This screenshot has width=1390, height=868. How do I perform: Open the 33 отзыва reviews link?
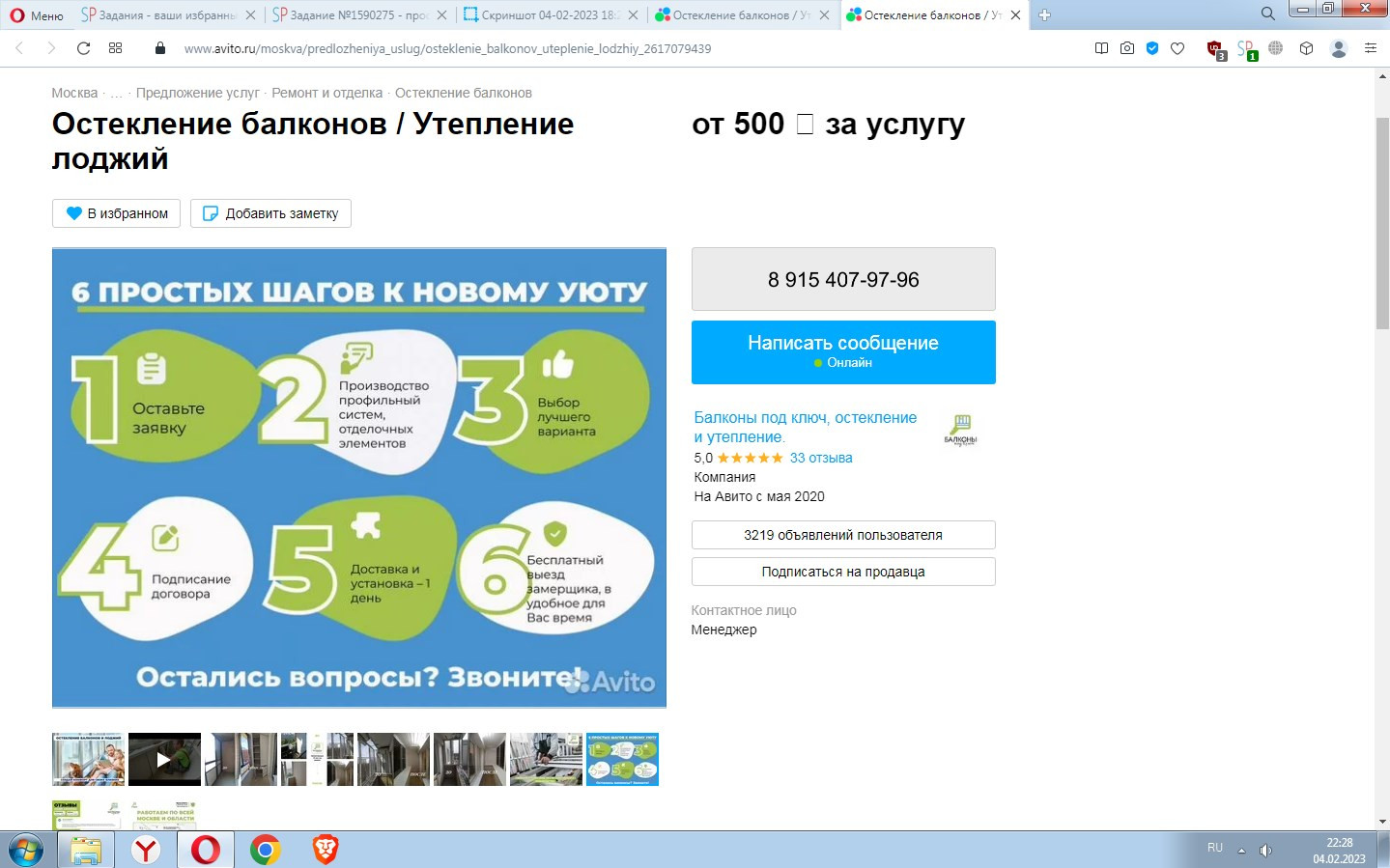(x=821, y=458)
